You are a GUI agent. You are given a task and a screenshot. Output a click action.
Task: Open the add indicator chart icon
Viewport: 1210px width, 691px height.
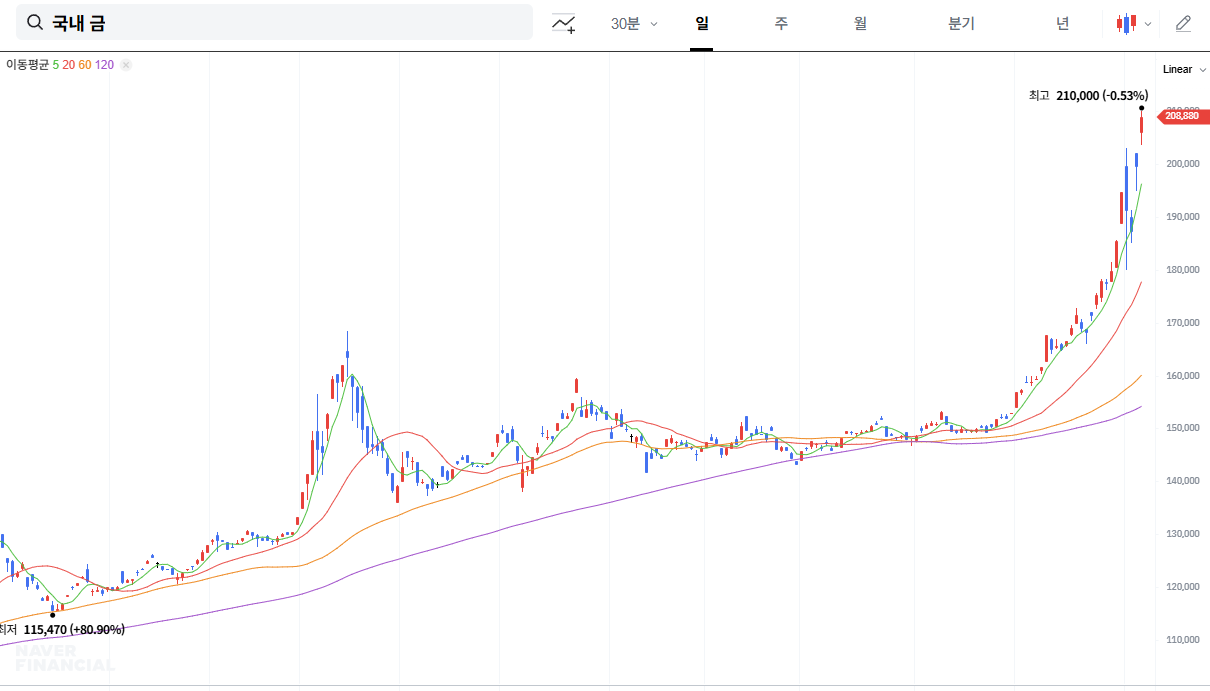click(564, 24)
